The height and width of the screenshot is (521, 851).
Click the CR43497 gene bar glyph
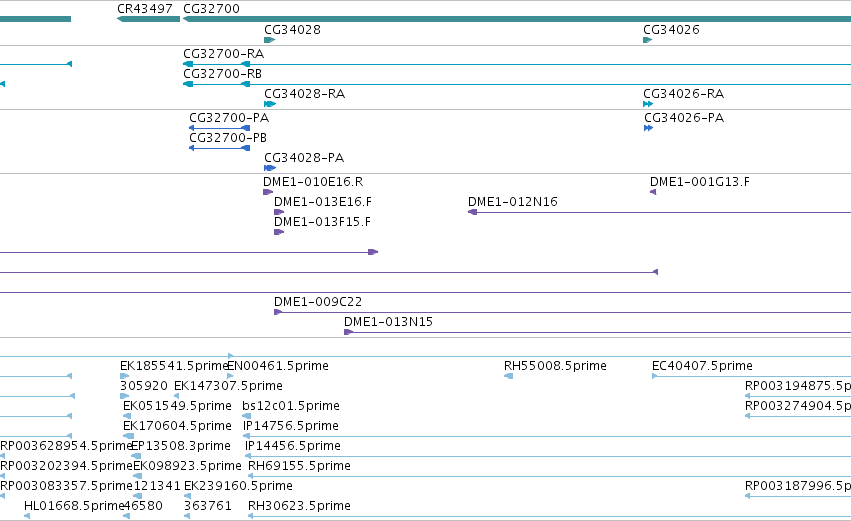[x=148, y=19]
